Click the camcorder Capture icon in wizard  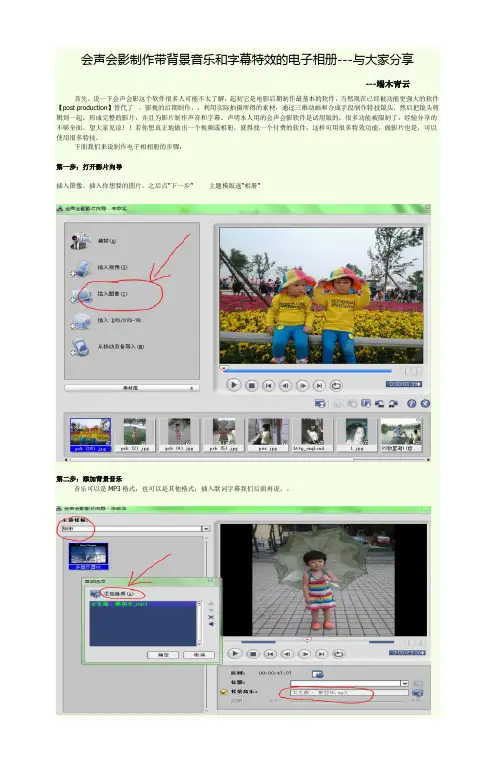point(80,241)
